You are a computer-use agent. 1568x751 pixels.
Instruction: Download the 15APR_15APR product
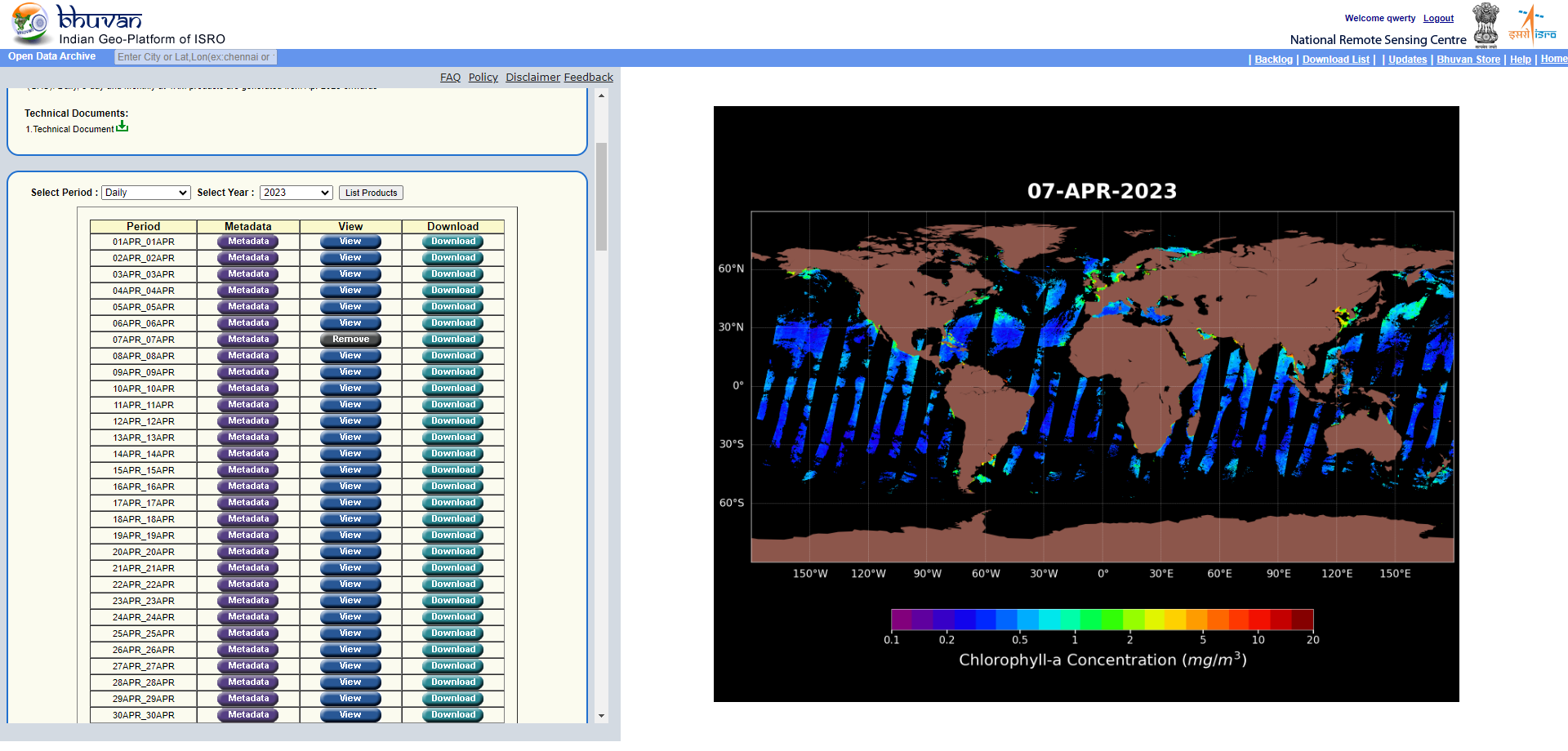(x=453, y=470)
